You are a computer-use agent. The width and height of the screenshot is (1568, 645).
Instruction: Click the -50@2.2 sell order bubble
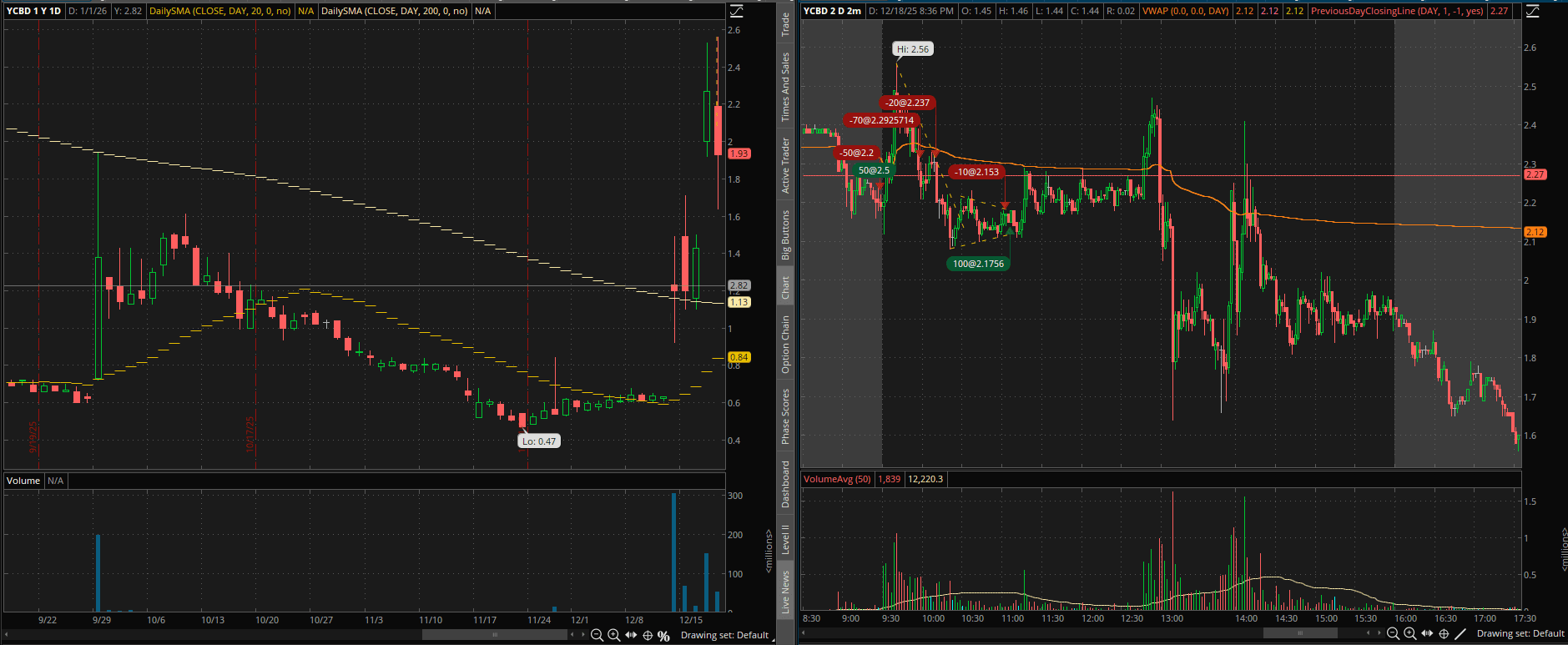click(x=857, y=153)
